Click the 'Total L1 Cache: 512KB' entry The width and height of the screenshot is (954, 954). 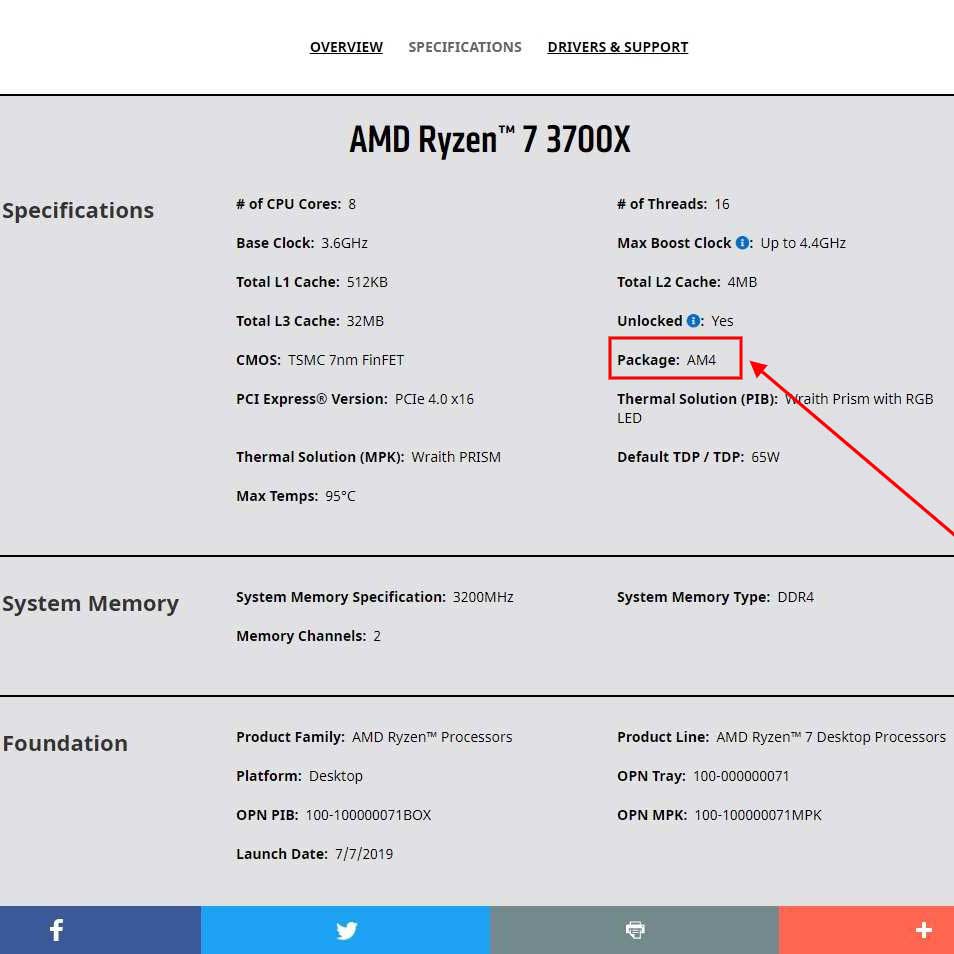pyautogui.click(x=312, y=282)
